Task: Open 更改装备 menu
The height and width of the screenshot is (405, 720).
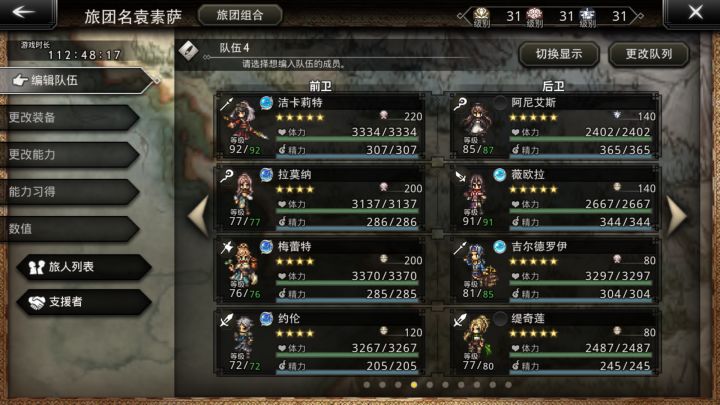Action: [69, 118]
